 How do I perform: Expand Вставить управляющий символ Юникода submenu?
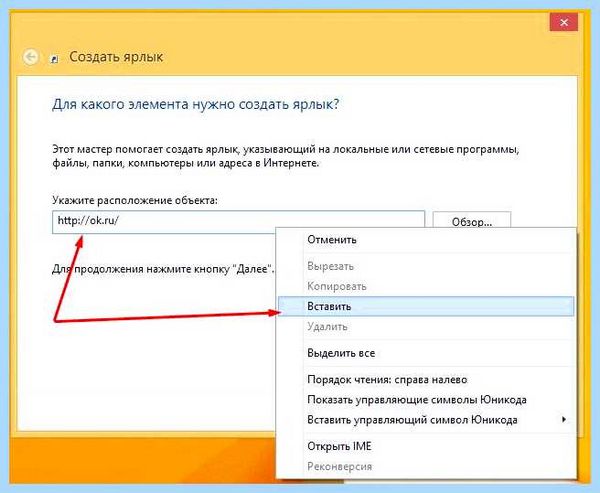point(426,420)
